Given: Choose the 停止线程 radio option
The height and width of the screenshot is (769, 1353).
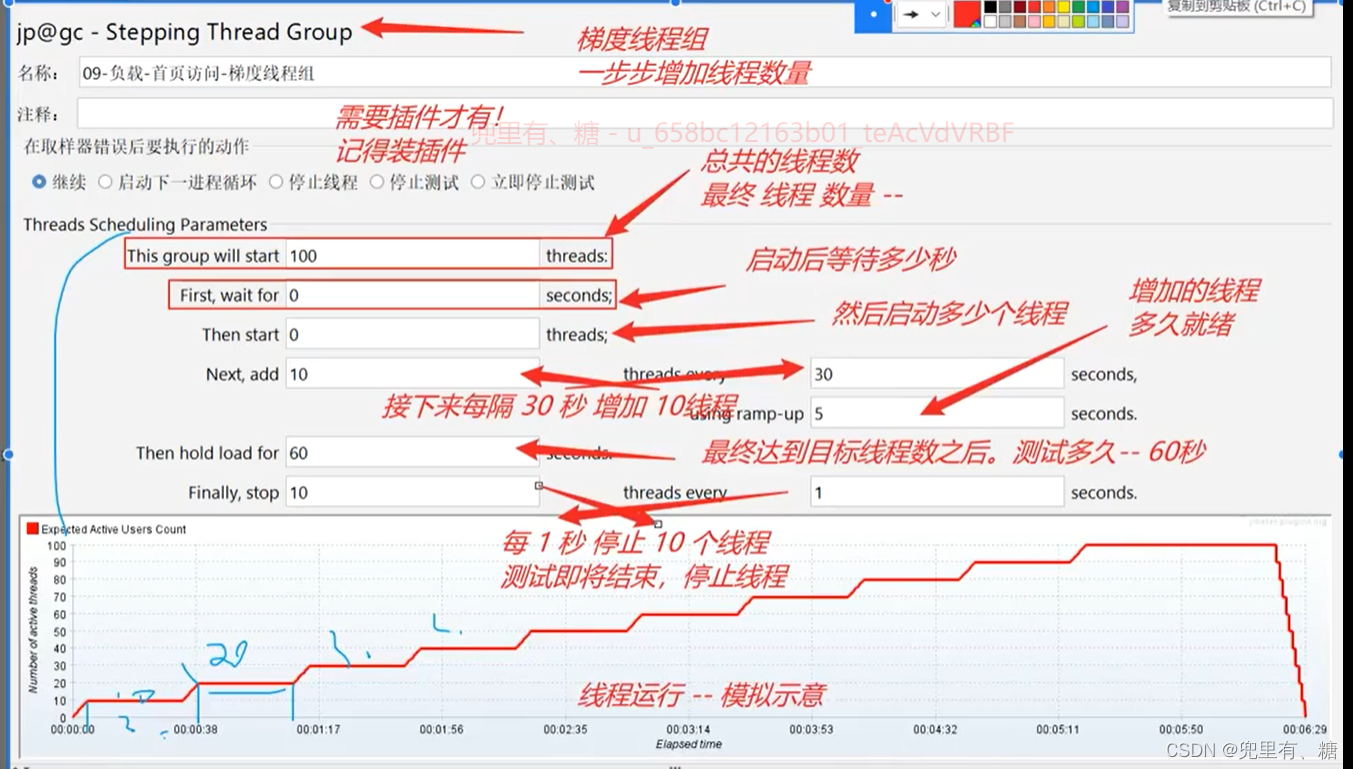Looking at the screenshot, I should (x=276, y=182).
